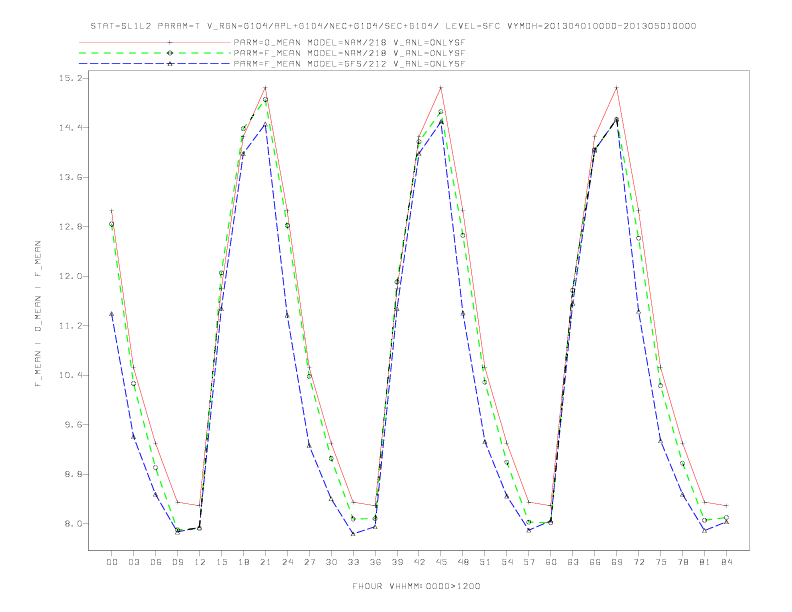This screenshot has height=612, width=792.
Task: Click x-axis forecast hour label 51
Action: pos(485,562)
